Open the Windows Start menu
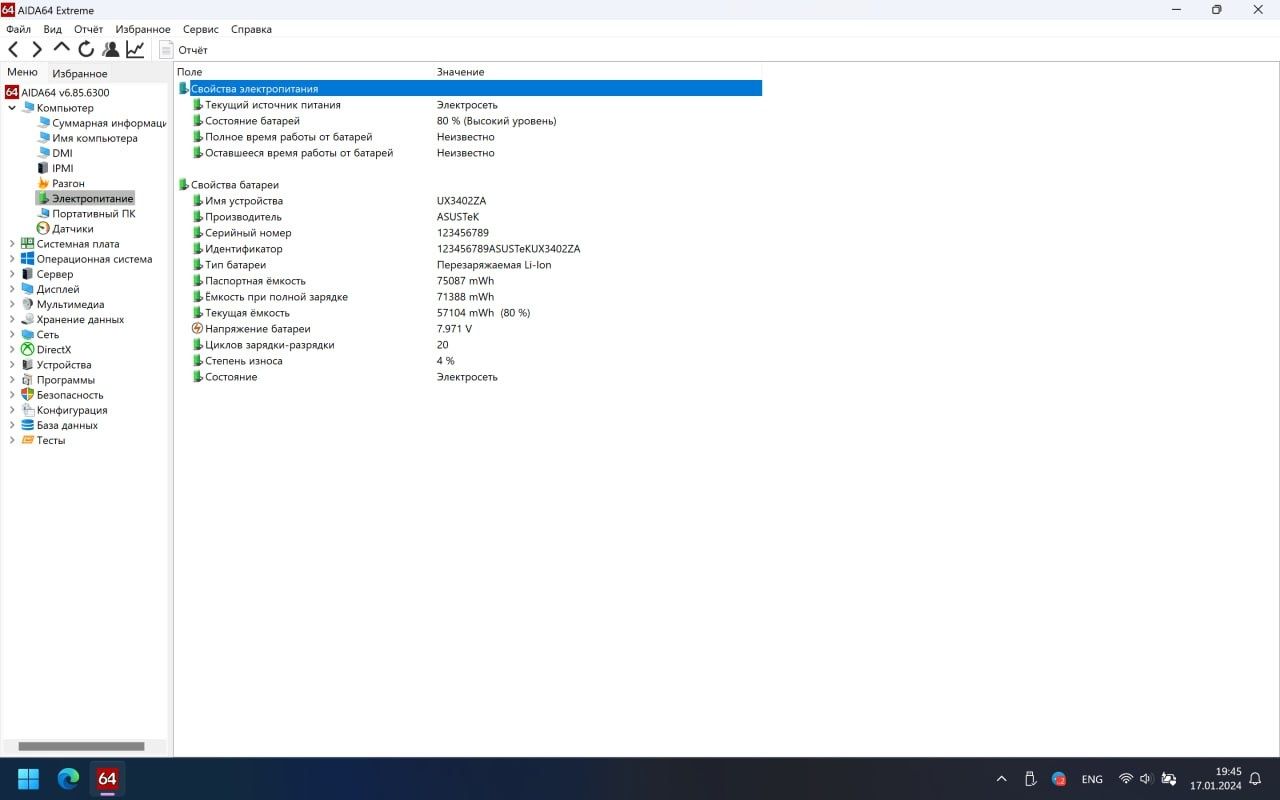The image size is (1280, 800). (x=28, y=778)
